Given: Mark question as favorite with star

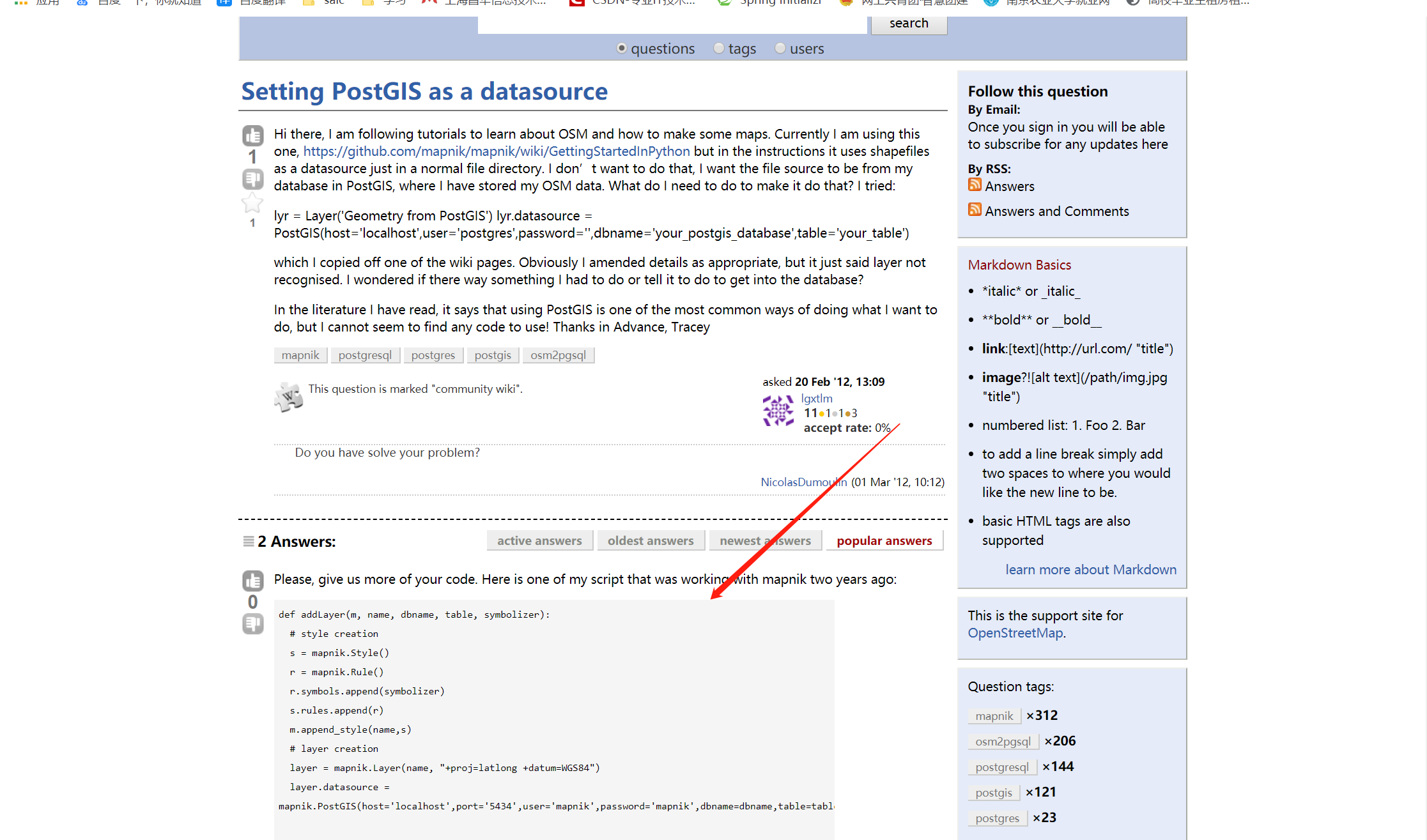Looking at the screenshot, I should [x=252, y=203].
